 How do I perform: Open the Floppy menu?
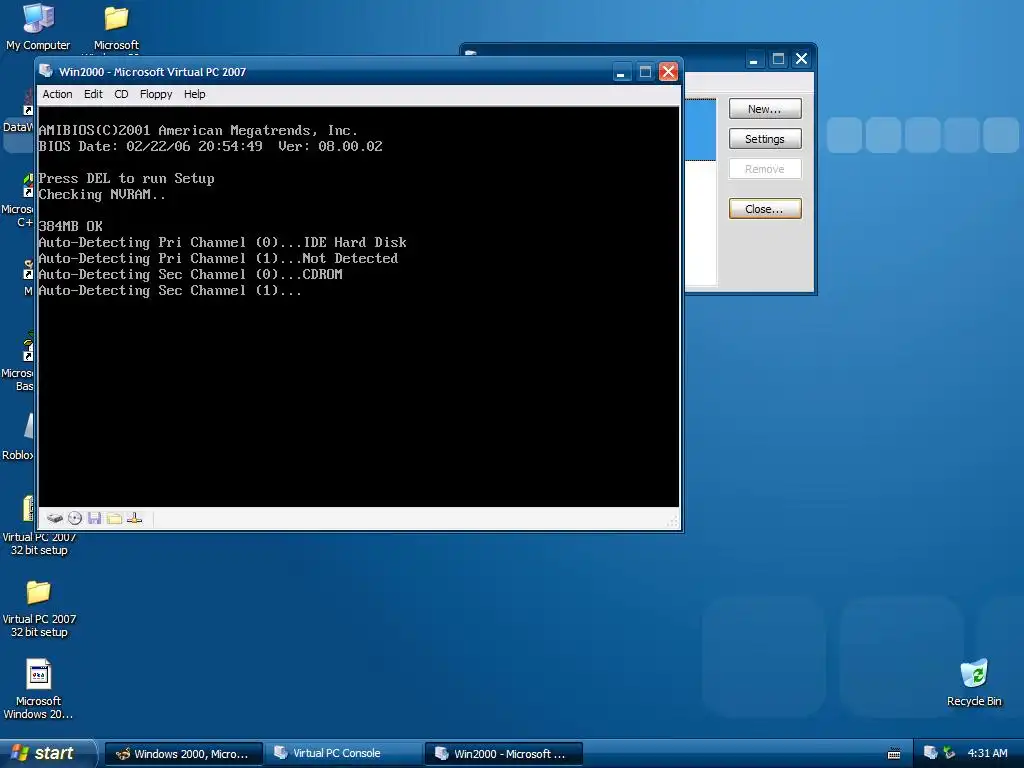click(x=156, y=94)
